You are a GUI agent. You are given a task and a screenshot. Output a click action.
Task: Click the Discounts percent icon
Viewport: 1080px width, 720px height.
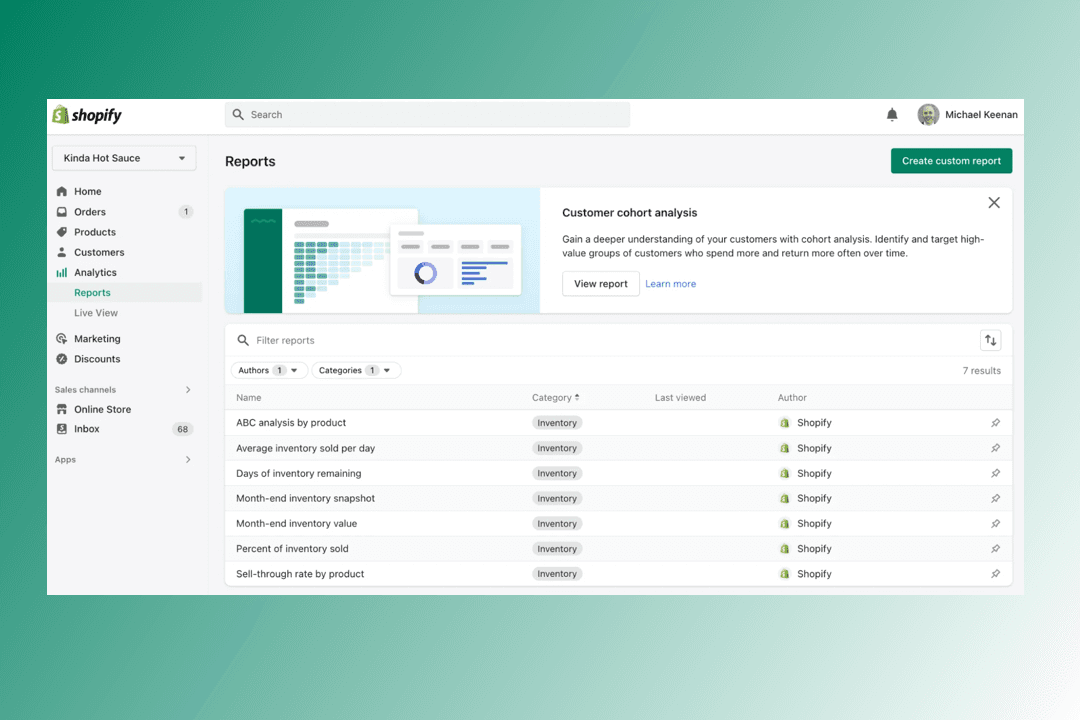(x=62, y=359)
